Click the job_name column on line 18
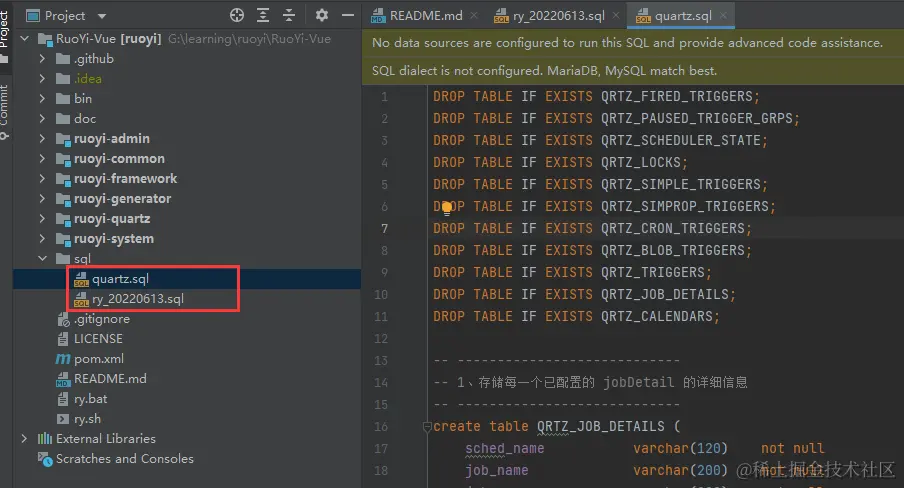This screenshot has height=488, width=904. pyautogui.click(x=496, y=470)
